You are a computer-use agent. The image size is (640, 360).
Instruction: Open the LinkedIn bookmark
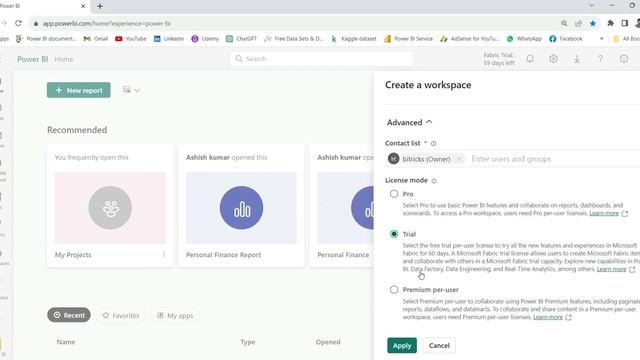click(x=169, y=39)
